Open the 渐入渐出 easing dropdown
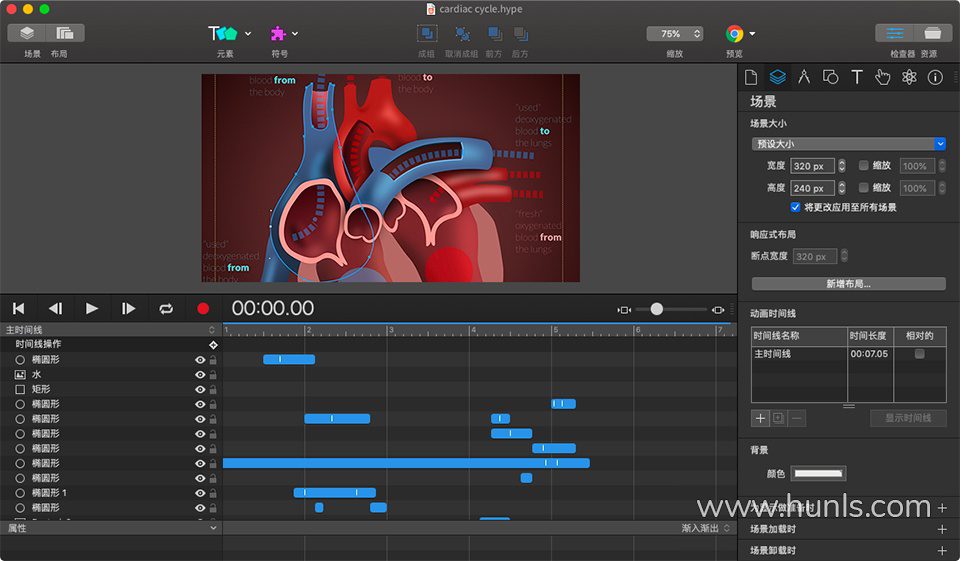 pyautogui.click(x=705, y=528)
